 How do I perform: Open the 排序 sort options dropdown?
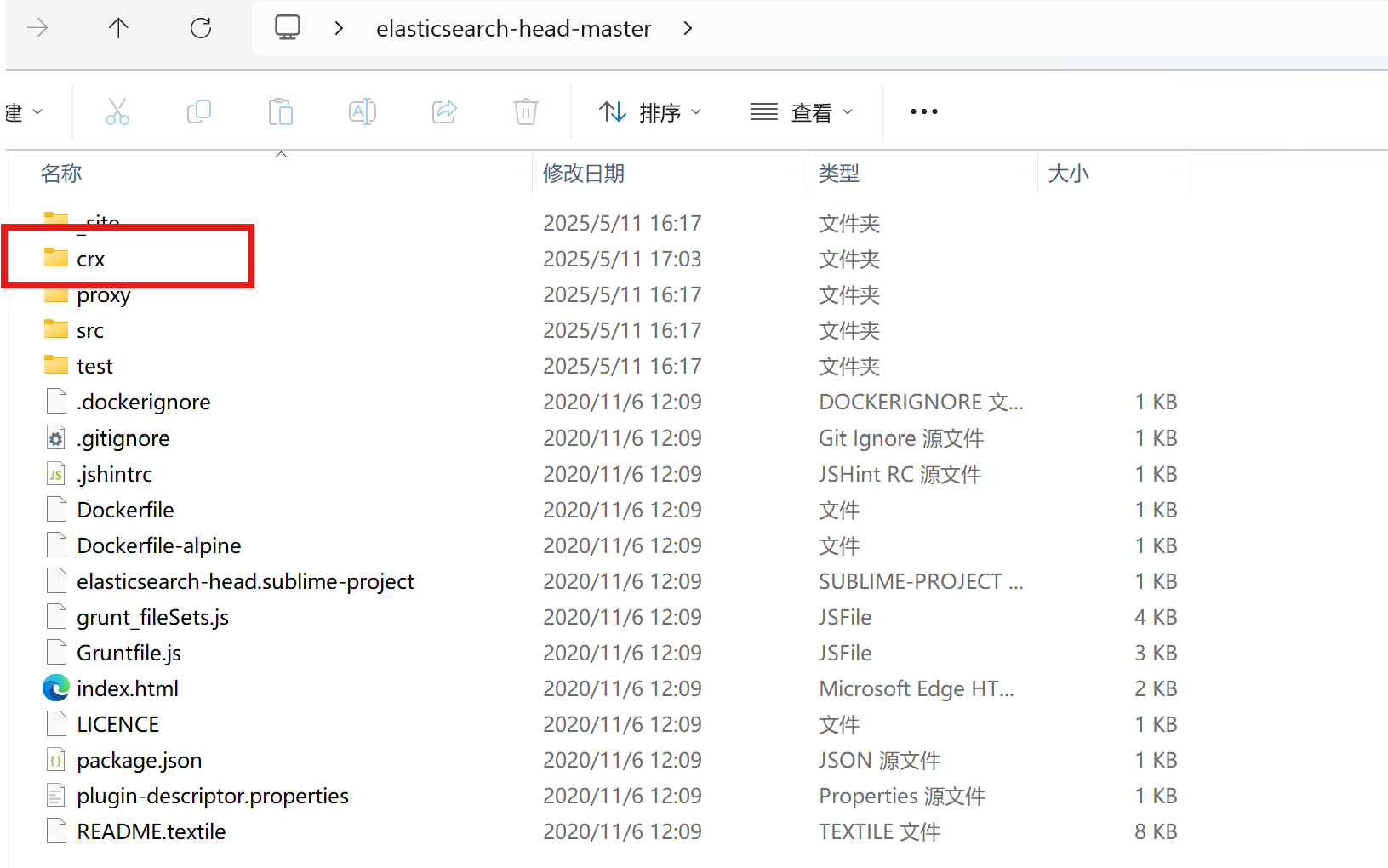(x=650, y=111)
